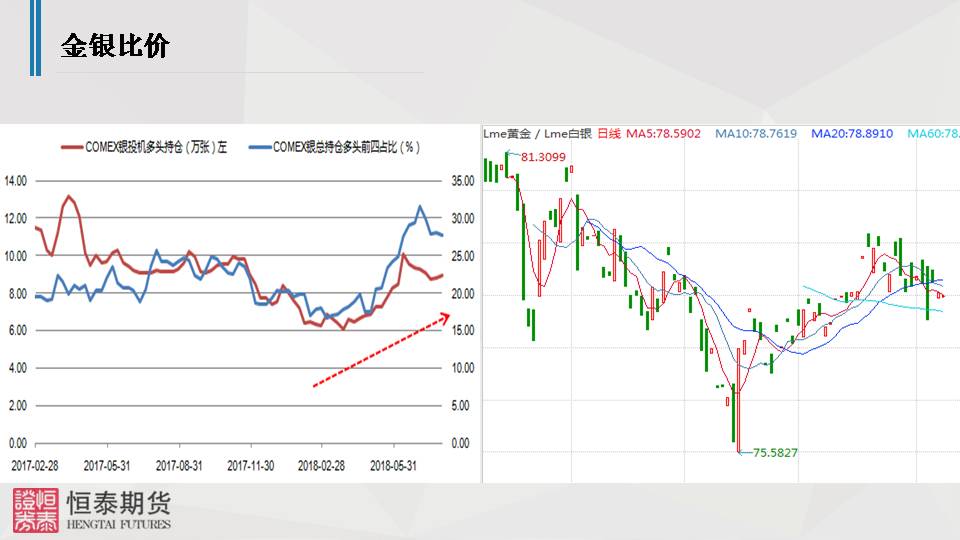Click the 2018-05-31 date label
The width and height of the screenshot is (960, 540).
[393, 466]
